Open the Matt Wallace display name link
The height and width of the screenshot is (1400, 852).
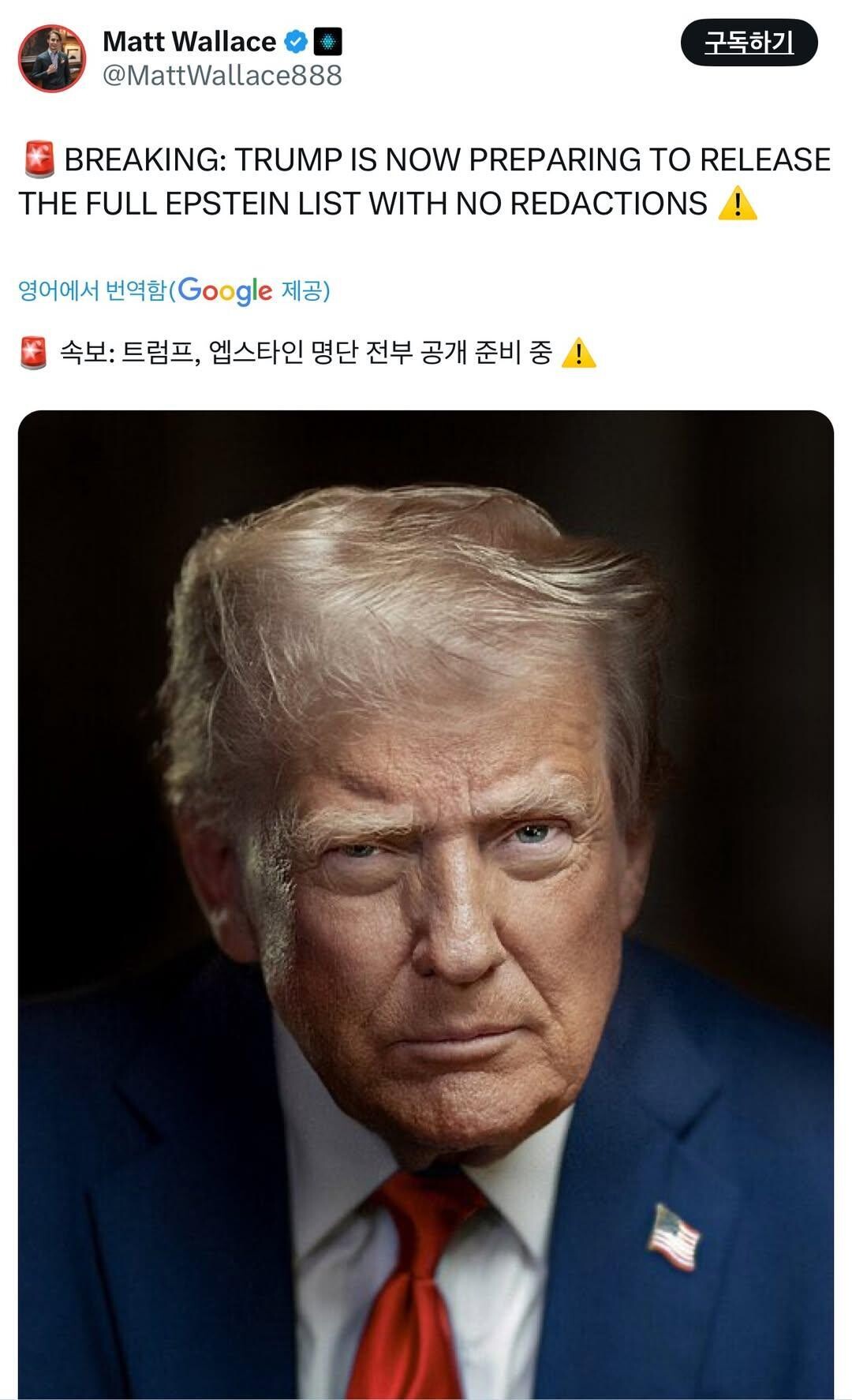[189, 41]
